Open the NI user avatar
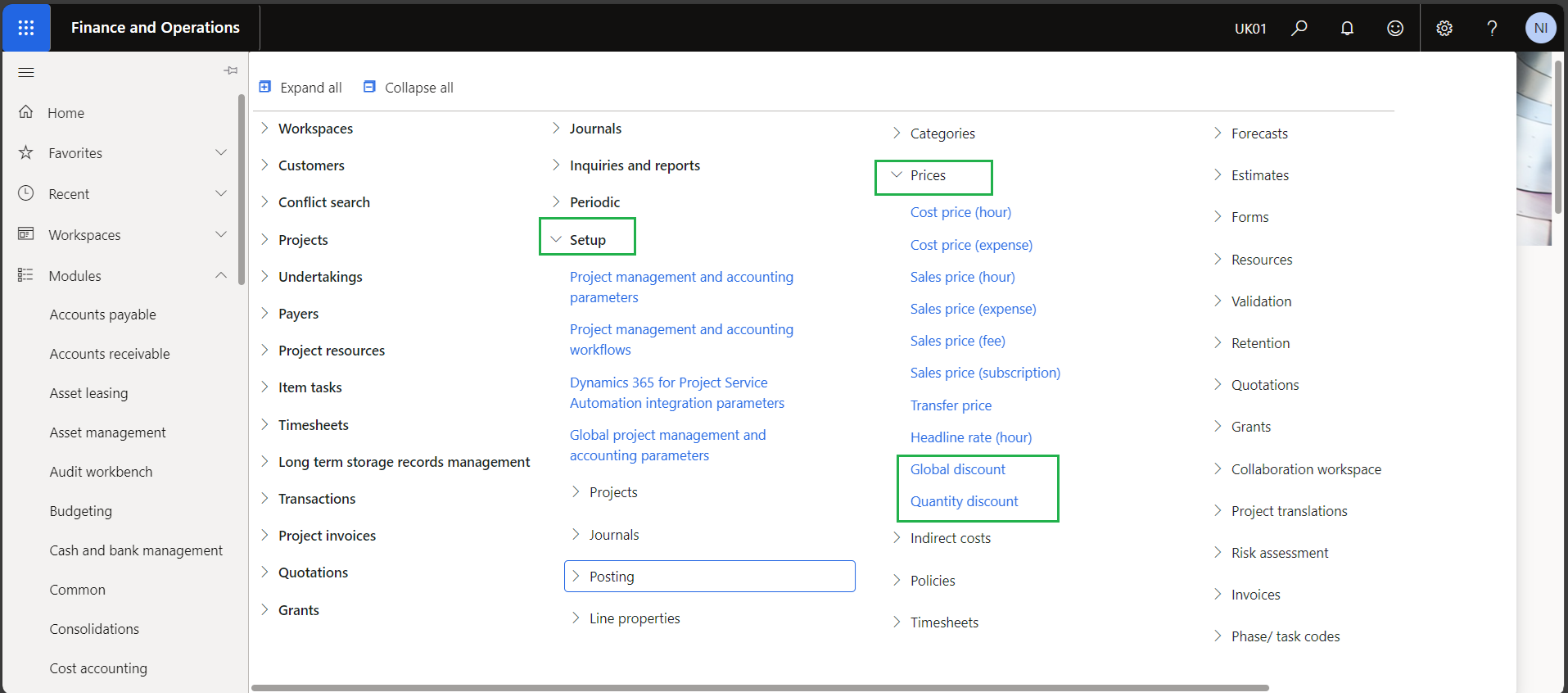This screenshot has width=1568, height=697. coord(1540,28)
